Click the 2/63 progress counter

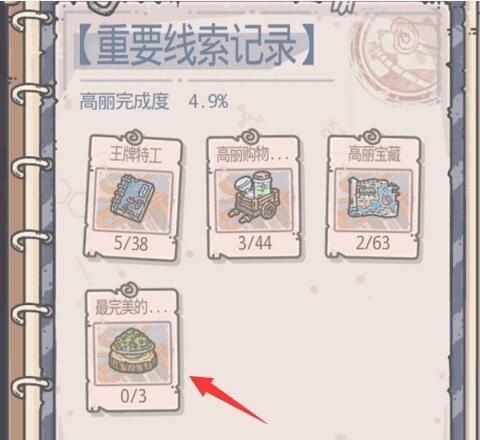[x=373, y=243]
